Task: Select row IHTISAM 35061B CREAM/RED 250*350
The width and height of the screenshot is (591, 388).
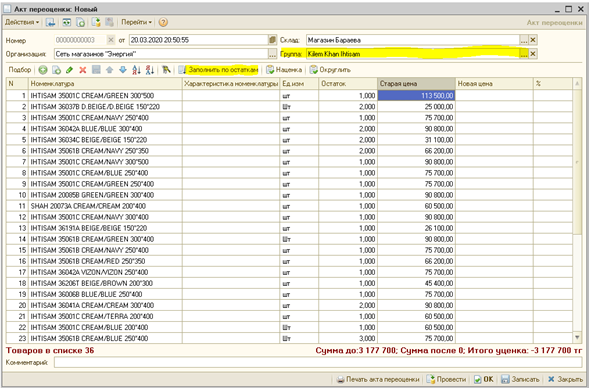Action: (289, 261)
